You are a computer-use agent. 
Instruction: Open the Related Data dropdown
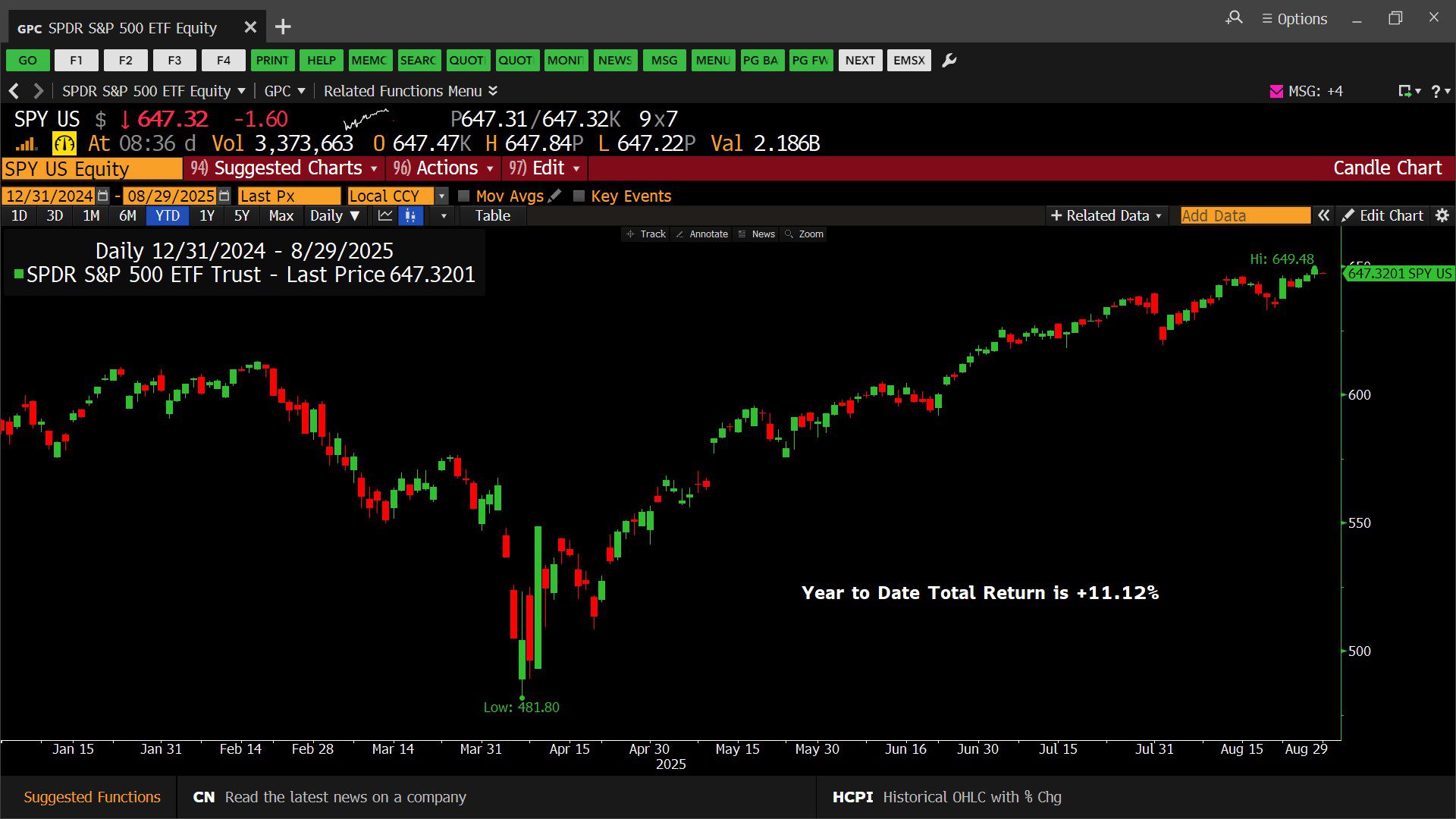point(1106,216)
